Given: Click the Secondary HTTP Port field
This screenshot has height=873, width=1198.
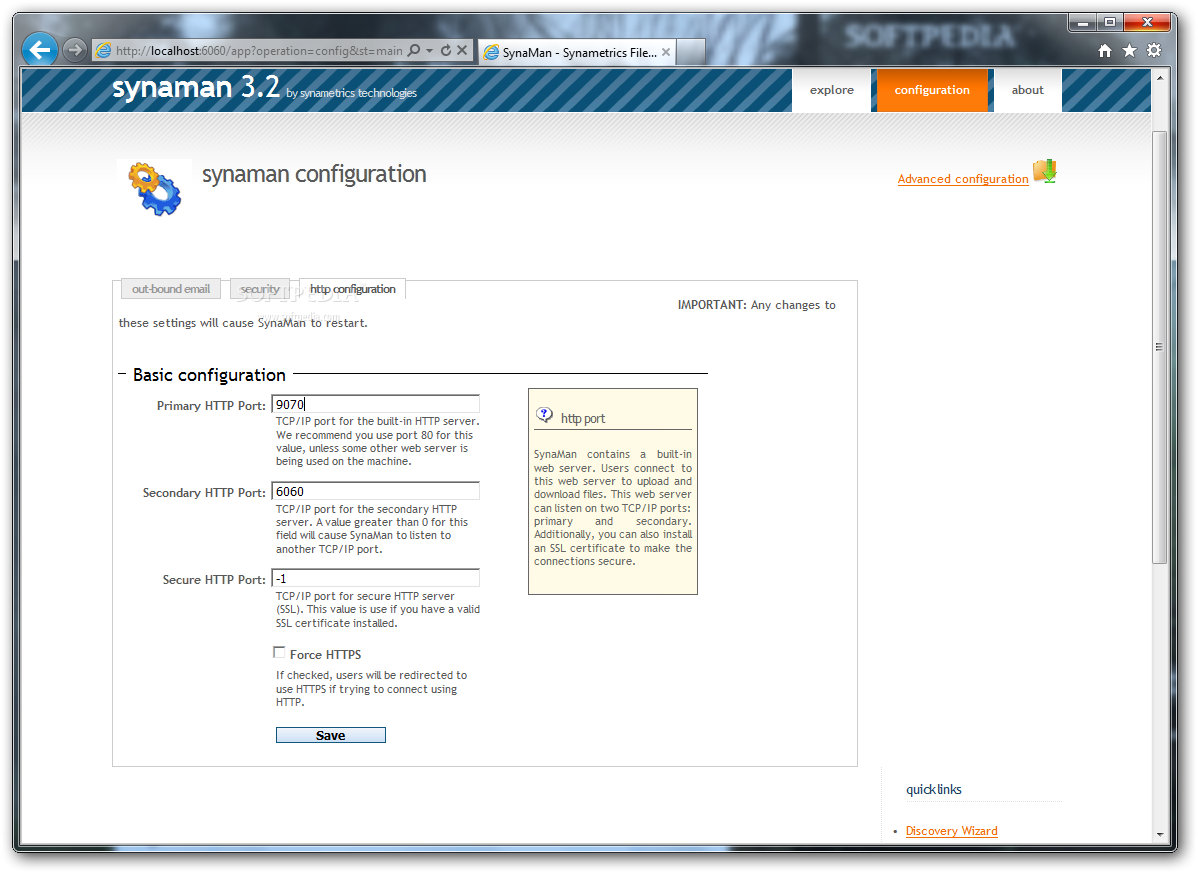Looking at the screenshot, I should [376, 491].
